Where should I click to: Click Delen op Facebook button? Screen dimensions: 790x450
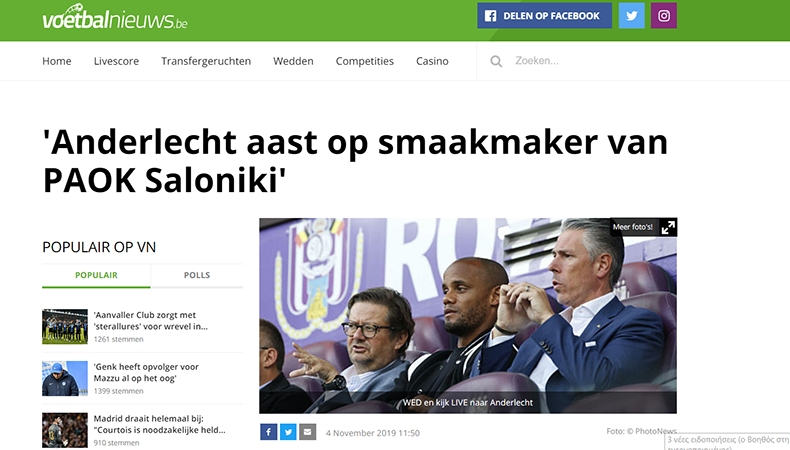point(545,16)
